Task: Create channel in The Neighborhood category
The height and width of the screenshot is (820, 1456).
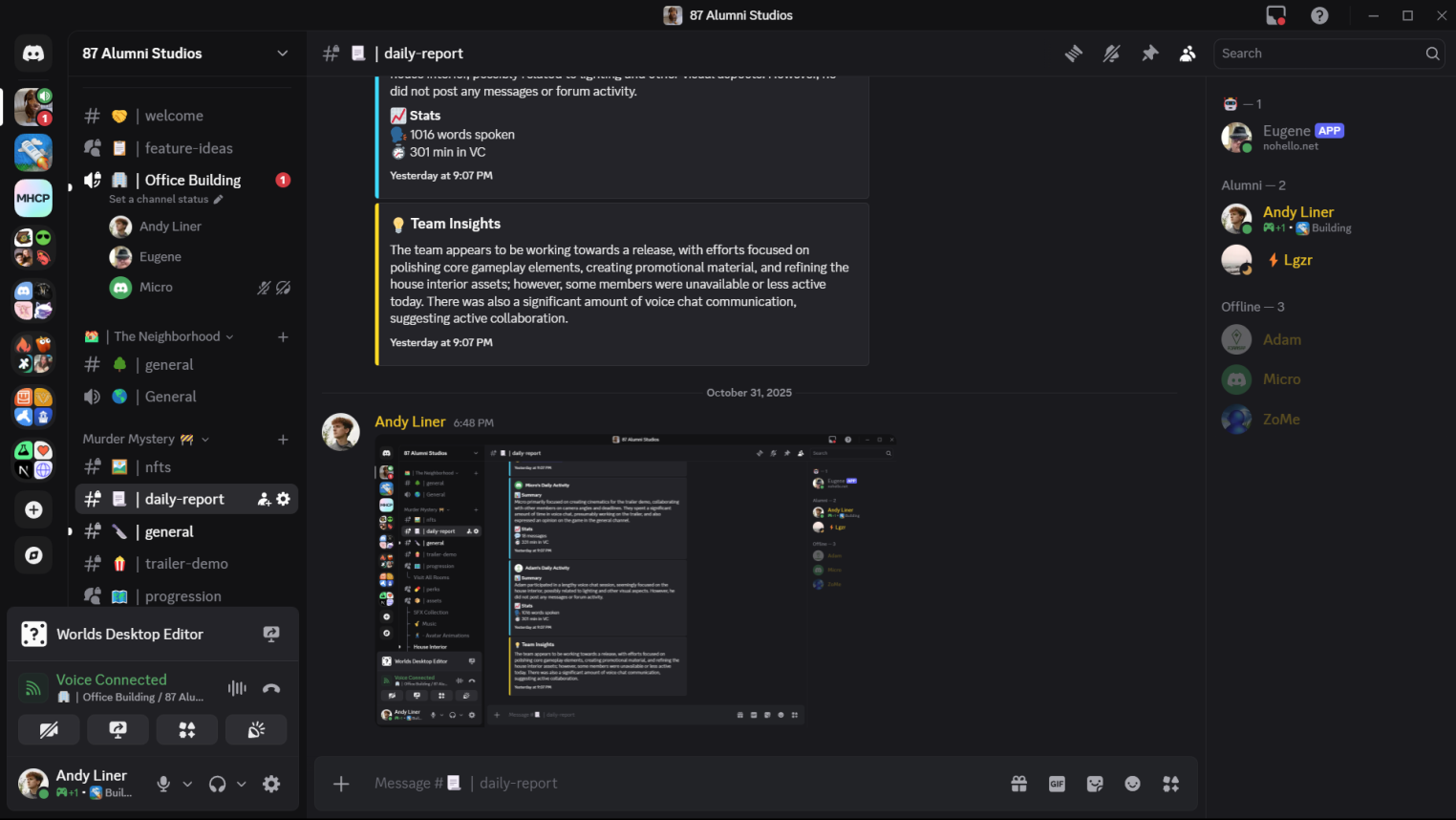Action: pos(283,336)
